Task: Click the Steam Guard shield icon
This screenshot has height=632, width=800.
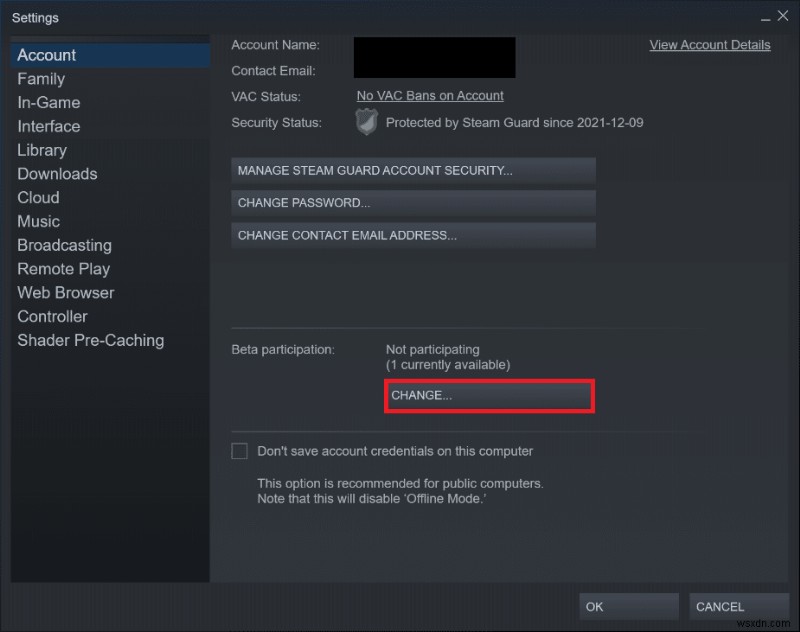Action: click(x=366, y=122)
